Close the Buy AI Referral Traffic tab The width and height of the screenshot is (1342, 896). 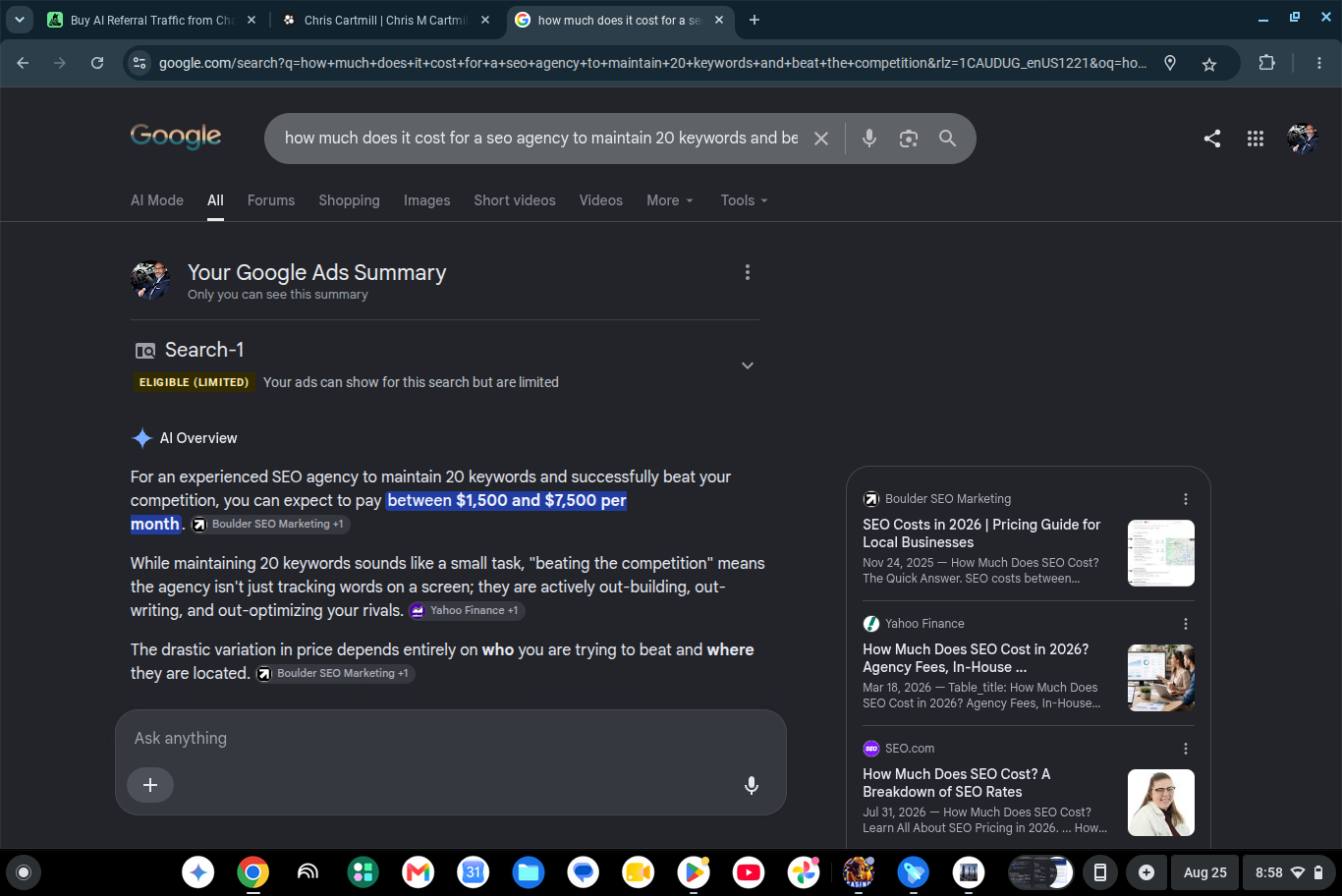tap(252, 20)
